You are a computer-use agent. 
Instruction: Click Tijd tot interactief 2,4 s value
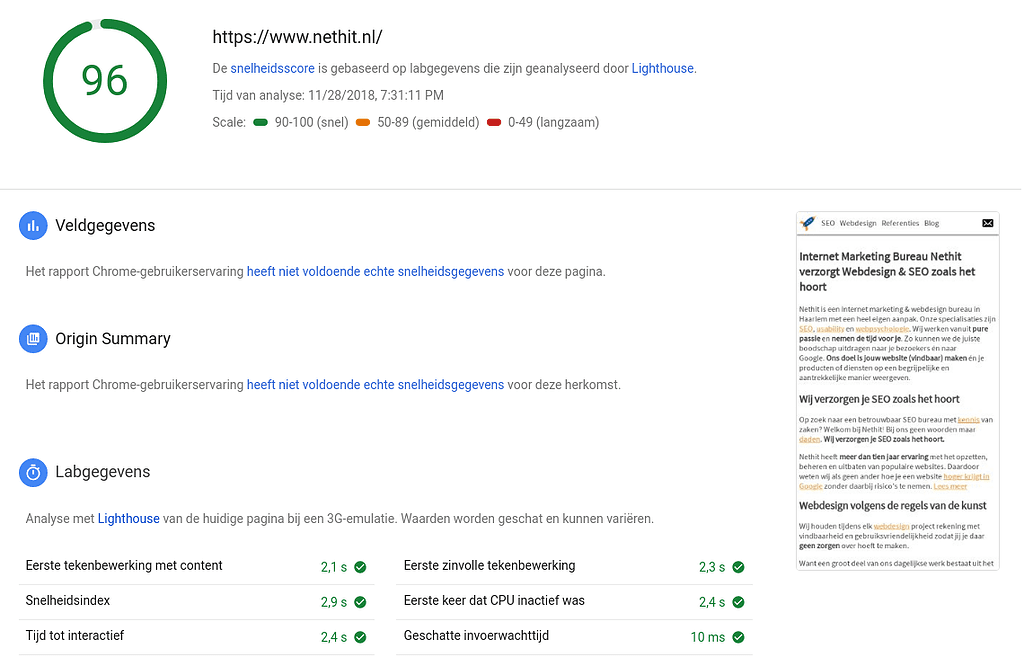click(x=334, y=637)
